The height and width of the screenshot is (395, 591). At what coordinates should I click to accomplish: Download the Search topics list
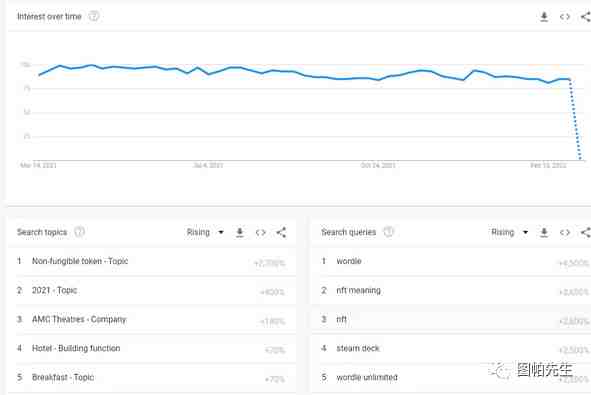[x=240, y=232]
